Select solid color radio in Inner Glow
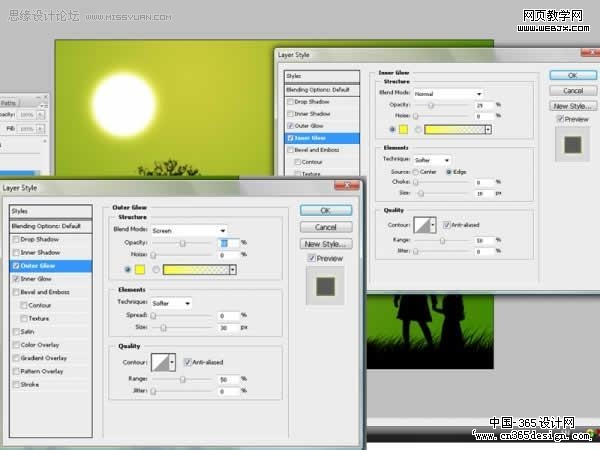This screenshot has width=600, height=450. click(392, 129)
